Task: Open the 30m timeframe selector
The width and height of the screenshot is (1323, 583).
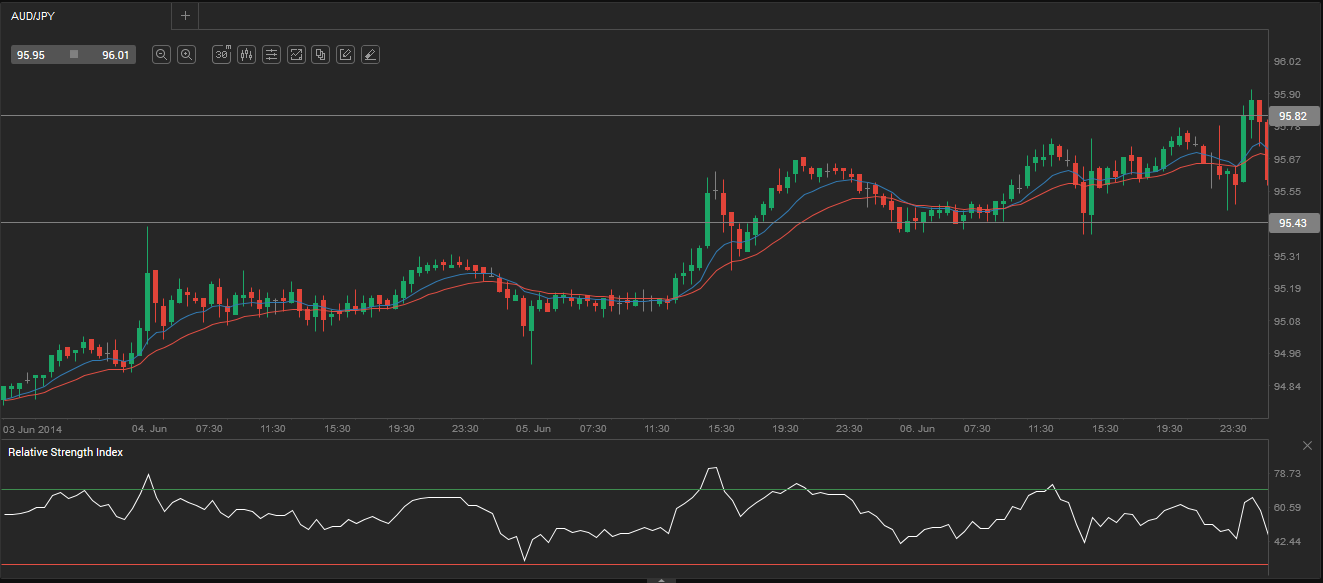Action: coord(222,55)
